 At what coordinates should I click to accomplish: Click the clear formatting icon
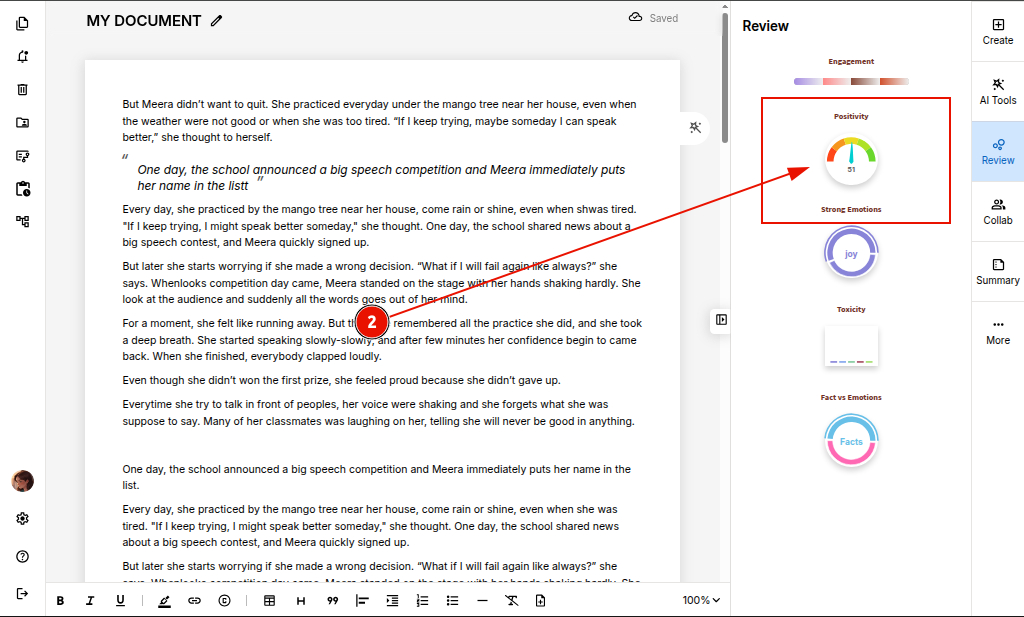click(x=511, y=601)
